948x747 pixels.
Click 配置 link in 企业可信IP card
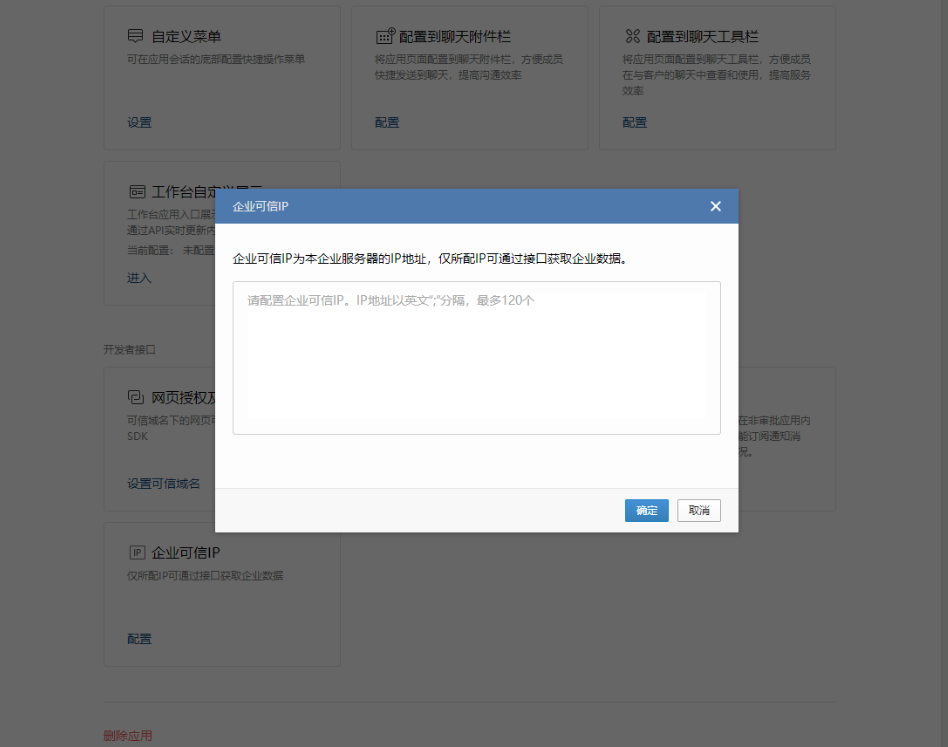point(139,639)
